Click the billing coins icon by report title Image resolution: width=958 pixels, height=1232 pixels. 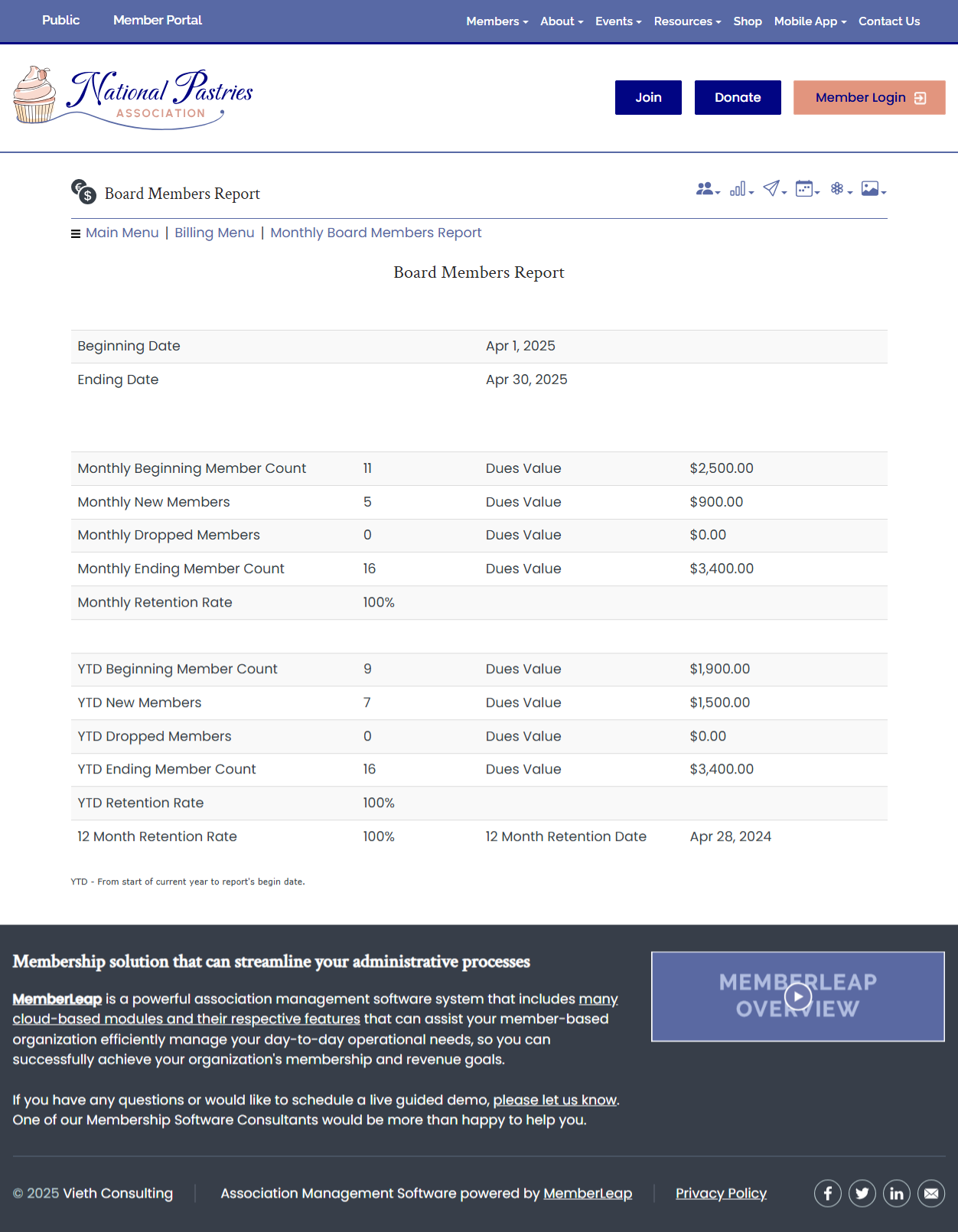pyautogui.click(x=83, y=191)
